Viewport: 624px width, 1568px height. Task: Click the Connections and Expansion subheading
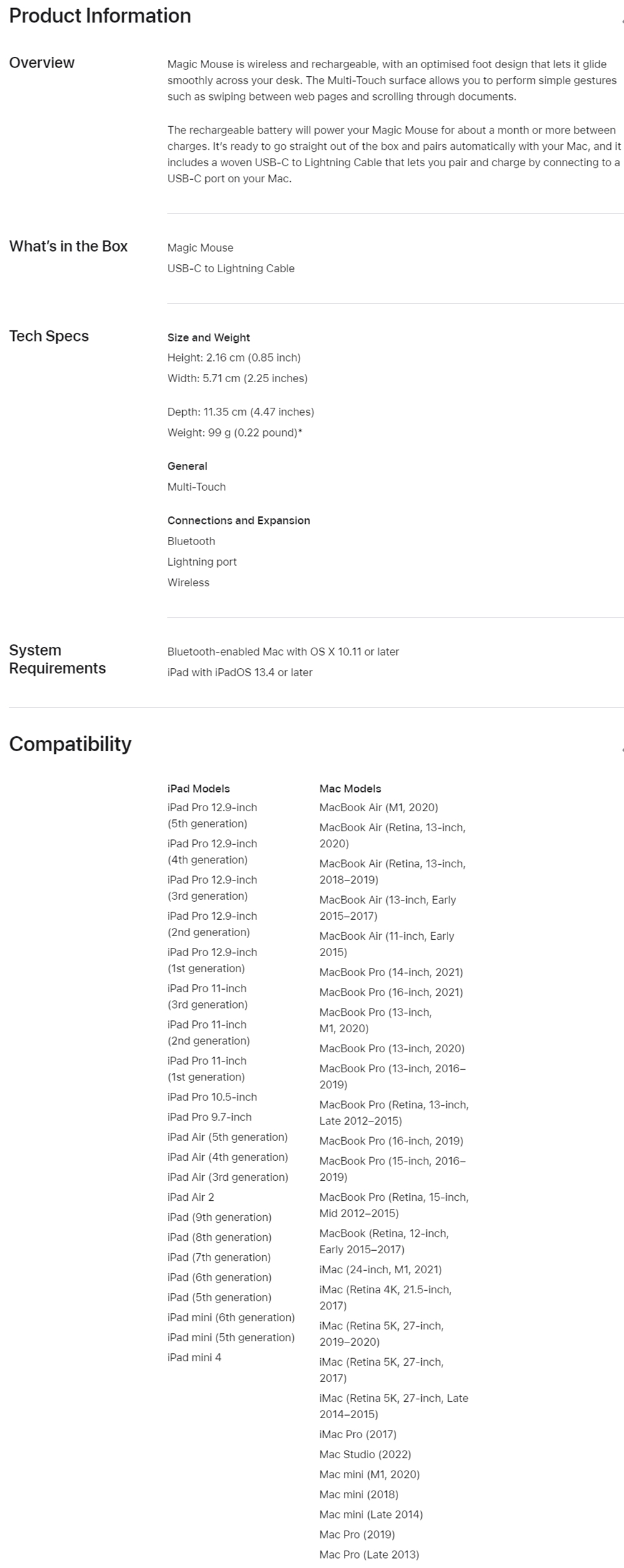point(238,521)
